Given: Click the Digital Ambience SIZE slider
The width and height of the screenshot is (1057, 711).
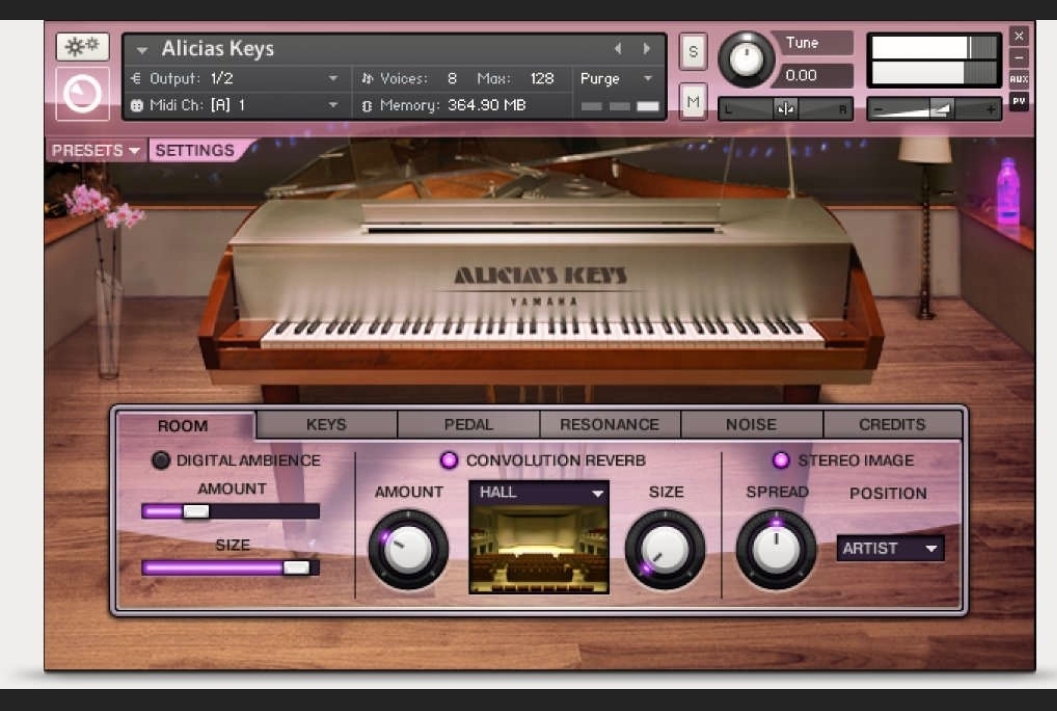Looking at the screenshot, I should point(231,567).
